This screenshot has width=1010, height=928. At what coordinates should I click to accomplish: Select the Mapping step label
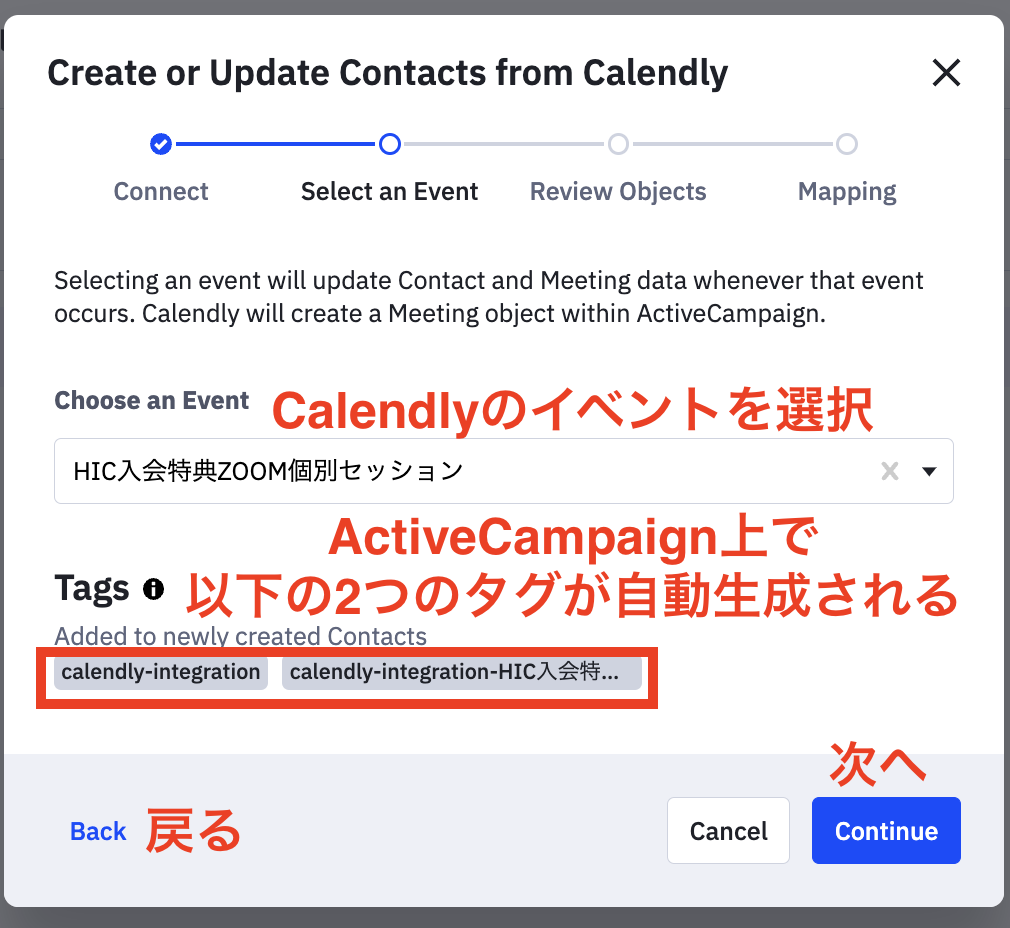click(847, 192)
